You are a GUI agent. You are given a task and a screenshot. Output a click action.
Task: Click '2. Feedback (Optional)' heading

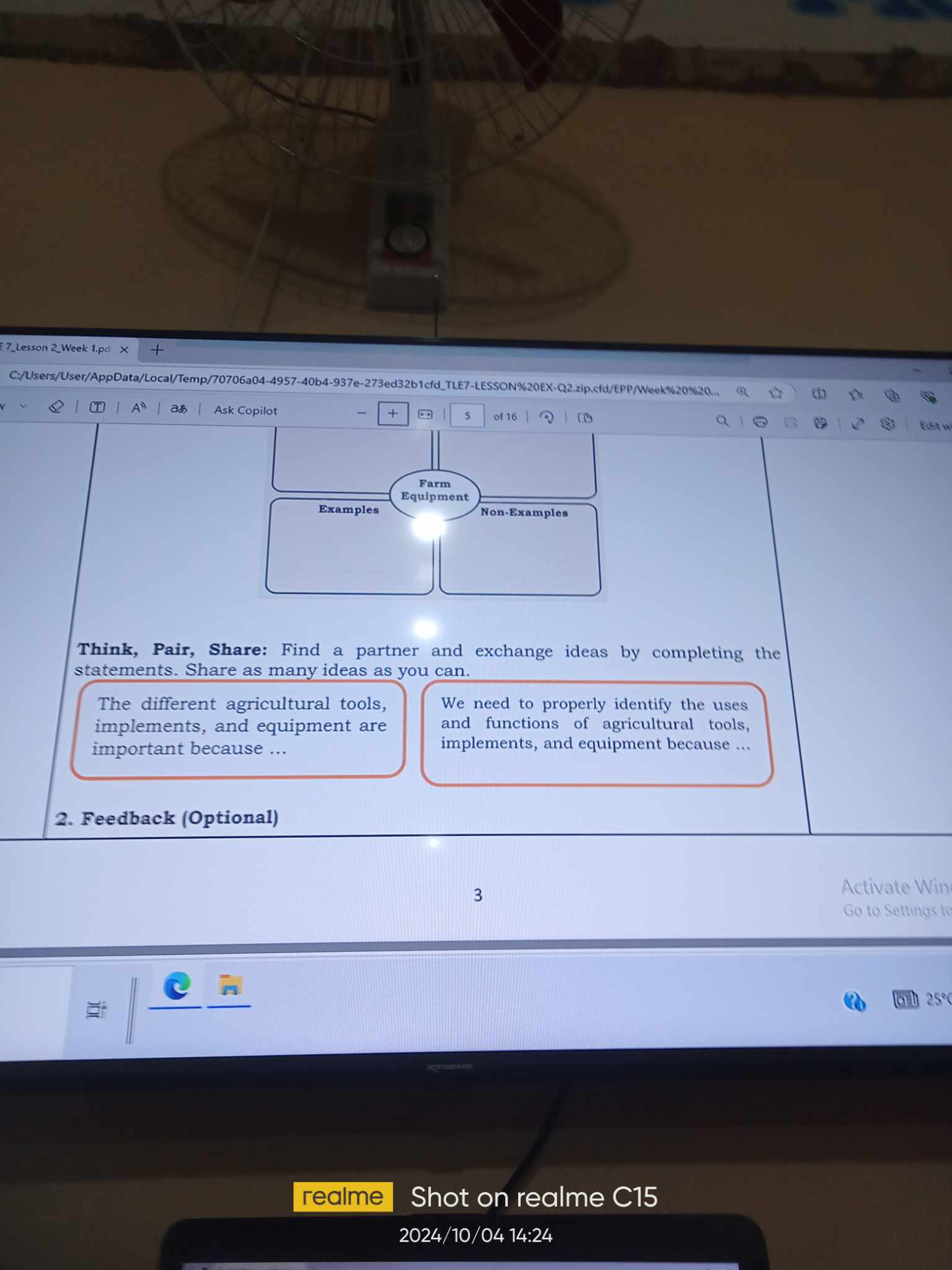(166, 818)
